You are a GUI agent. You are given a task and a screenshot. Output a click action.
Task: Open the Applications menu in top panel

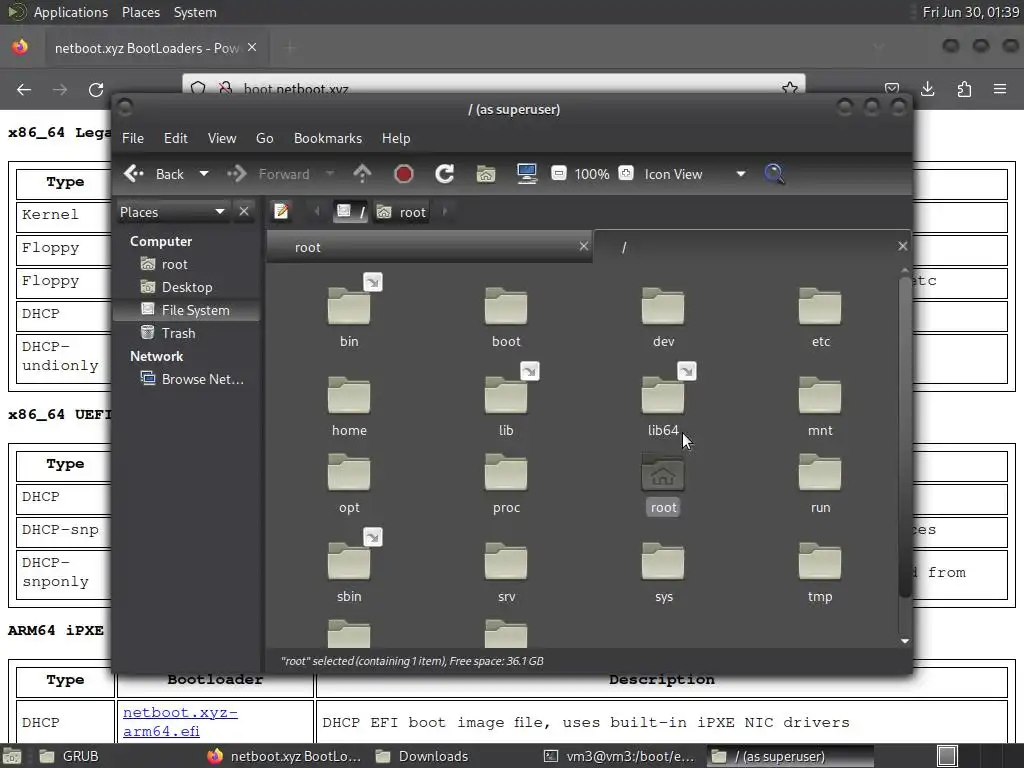(x=71, y=12)
